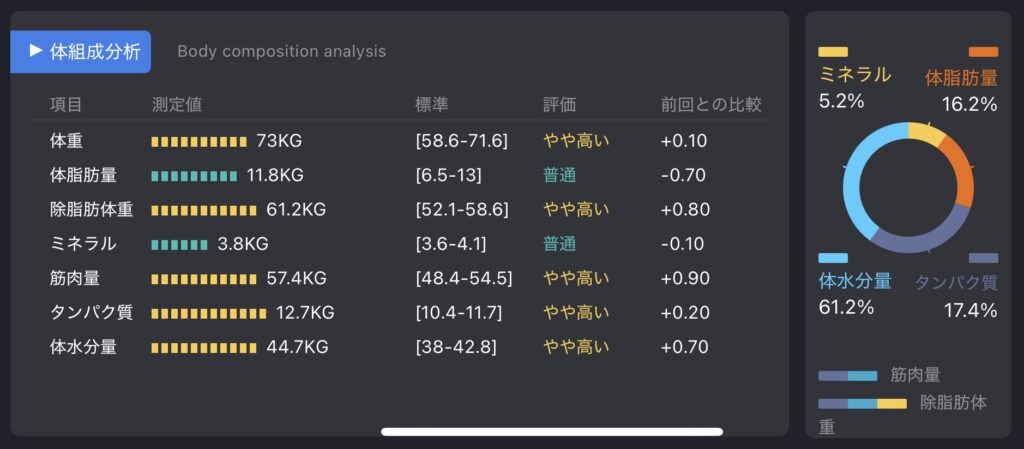This screenshot has width=1024, height=449.
Task: Select the 体脂肪量 11.8KG green bar
Action: click(194, 176)
